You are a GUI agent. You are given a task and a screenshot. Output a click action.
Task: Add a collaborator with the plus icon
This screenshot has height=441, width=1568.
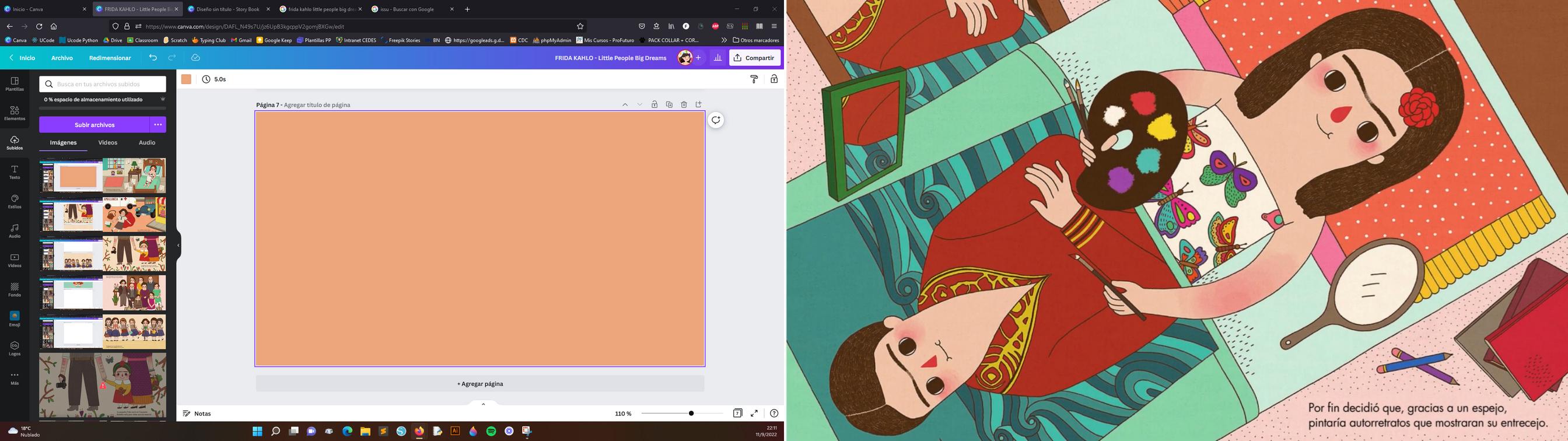coord(698,58)
